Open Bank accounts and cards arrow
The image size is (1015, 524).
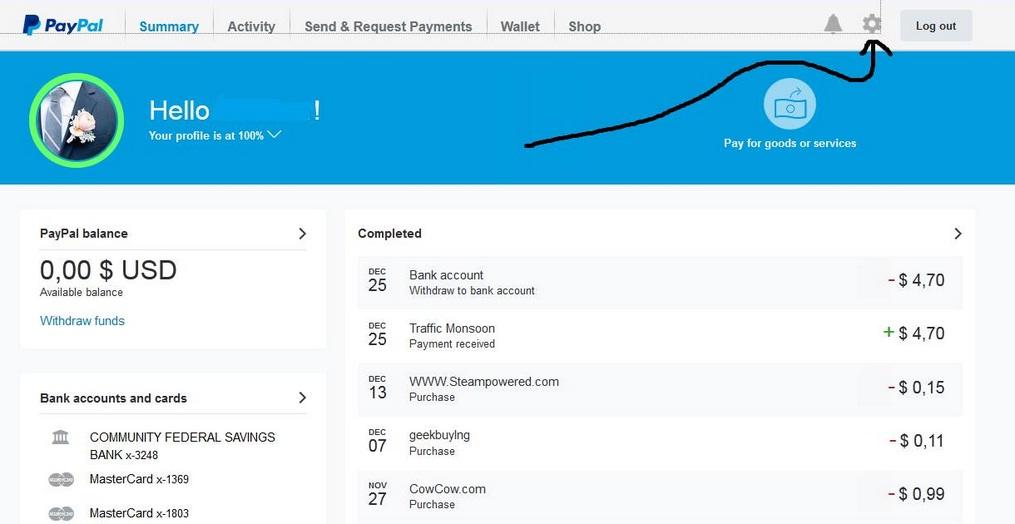tap(302, 398)
